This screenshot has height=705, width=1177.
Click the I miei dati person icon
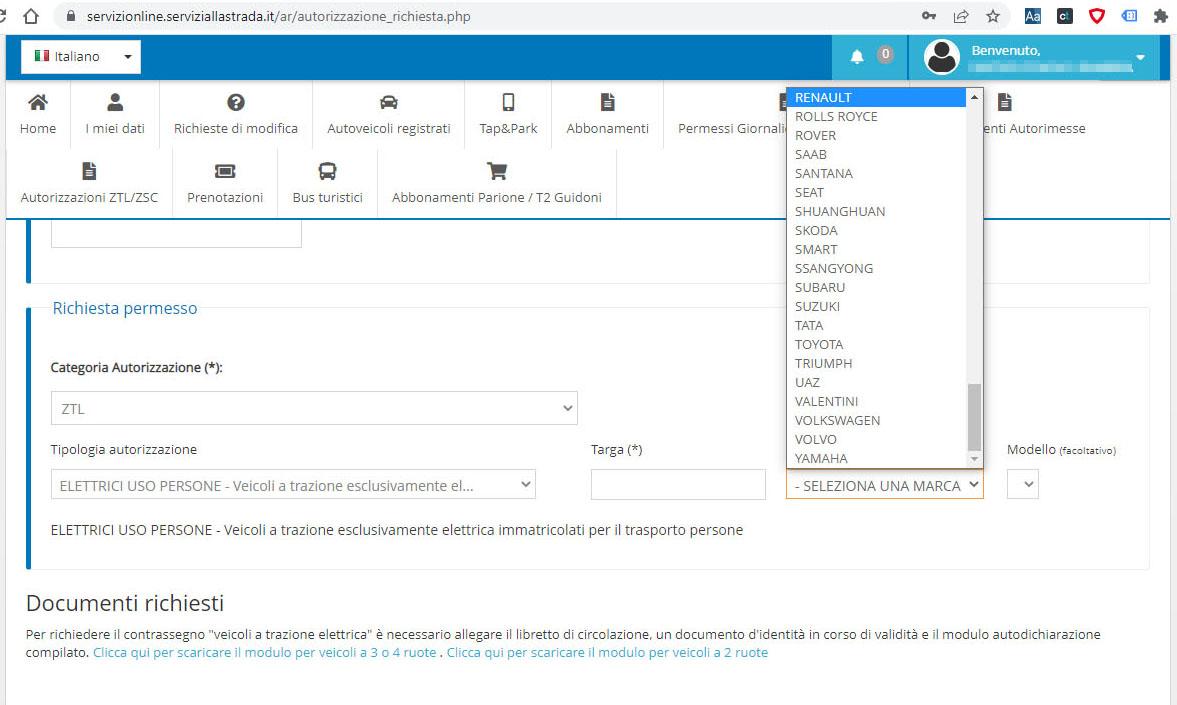[115, 102]
